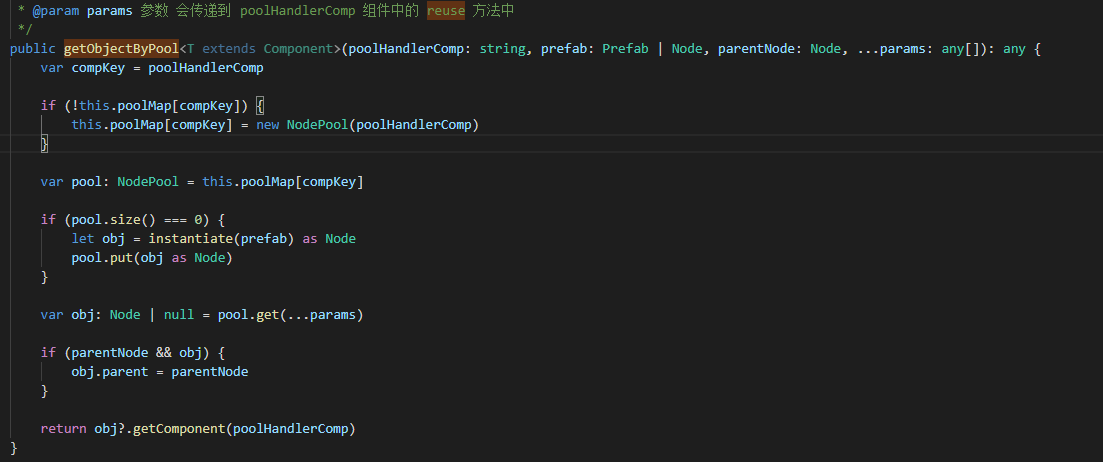Click the let keyword
This screenshot has width=1103, height=462.
tap(83, 238)
